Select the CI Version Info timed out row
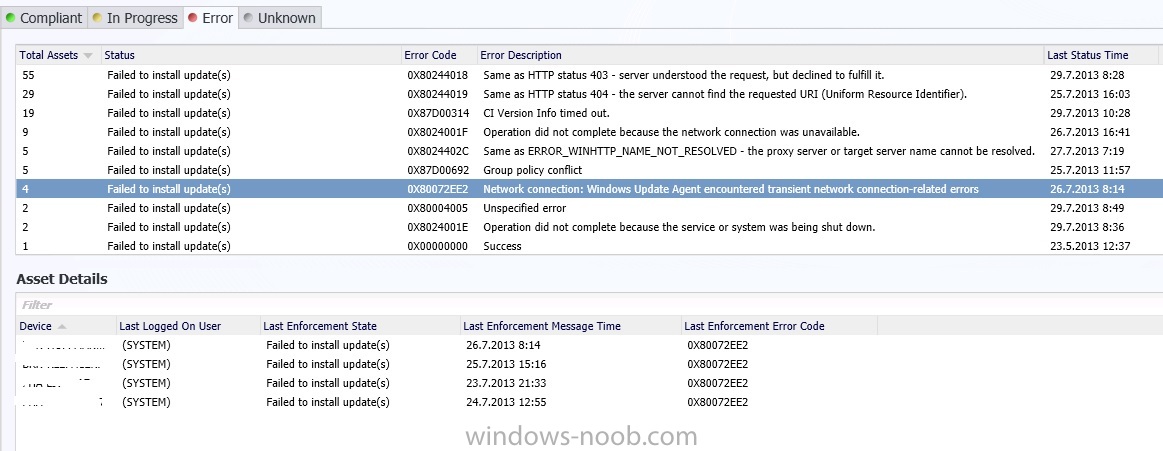This screenshot has width=1163, height=451. click(x=586, y=113)
